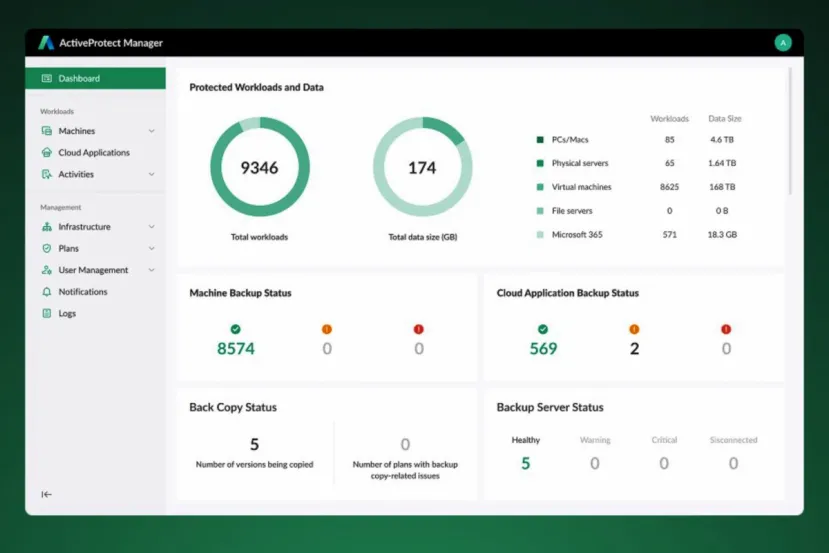Image resolution: width=829 pixels, height=553 pixels.
Task: Click the Disconnected server status label
Action: 733,440
